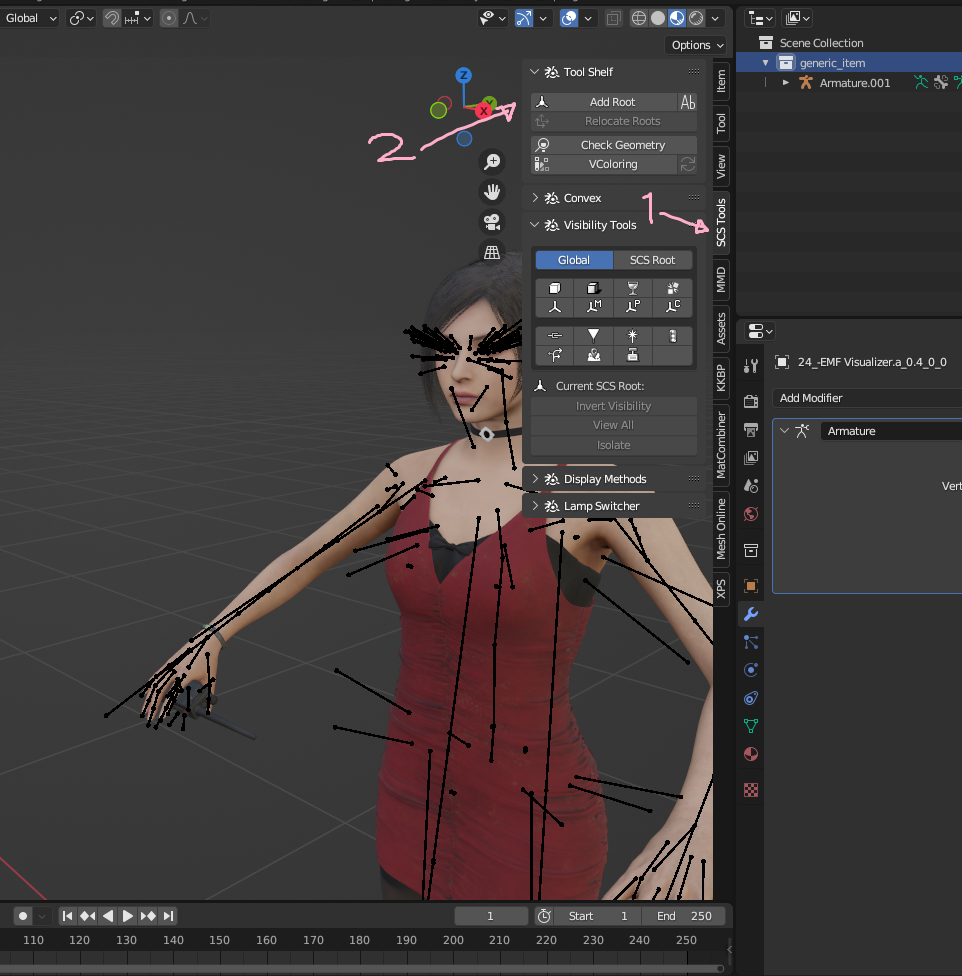Open the World properties tab
This screenshot has width=962, height=976.
(x=751, y=514)
